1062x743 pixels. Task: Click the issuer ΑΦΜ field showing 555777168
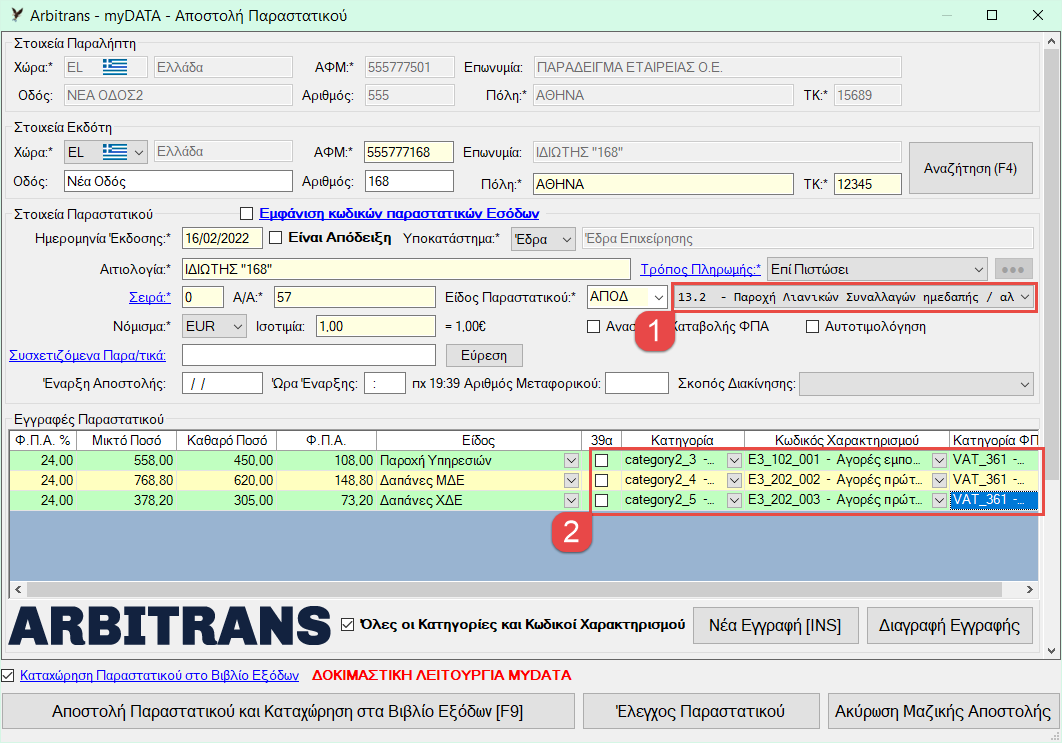tap(408, 152)
